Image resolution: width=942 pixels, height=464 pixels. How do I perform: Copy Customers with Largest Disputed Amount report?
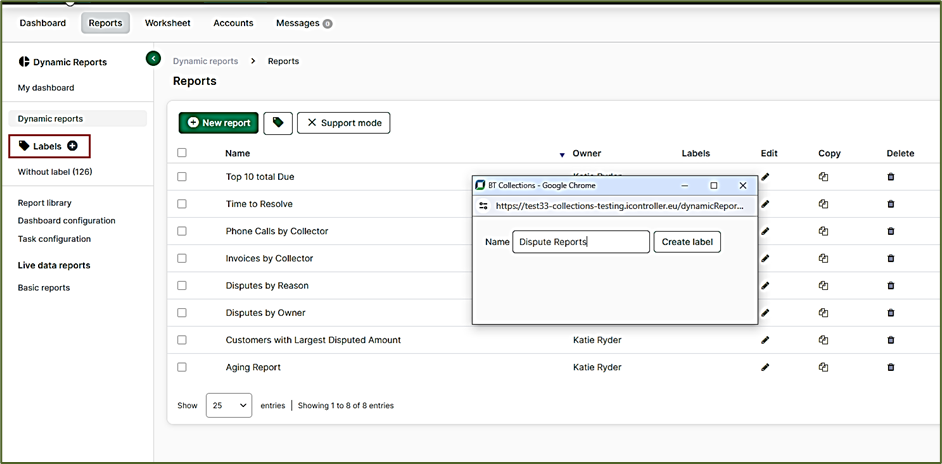(x=824, y=340)
